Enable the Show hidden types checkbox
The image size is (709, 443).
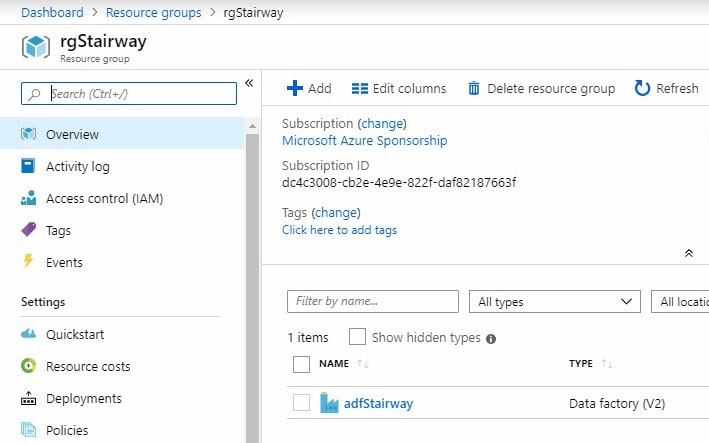point(357,337)
